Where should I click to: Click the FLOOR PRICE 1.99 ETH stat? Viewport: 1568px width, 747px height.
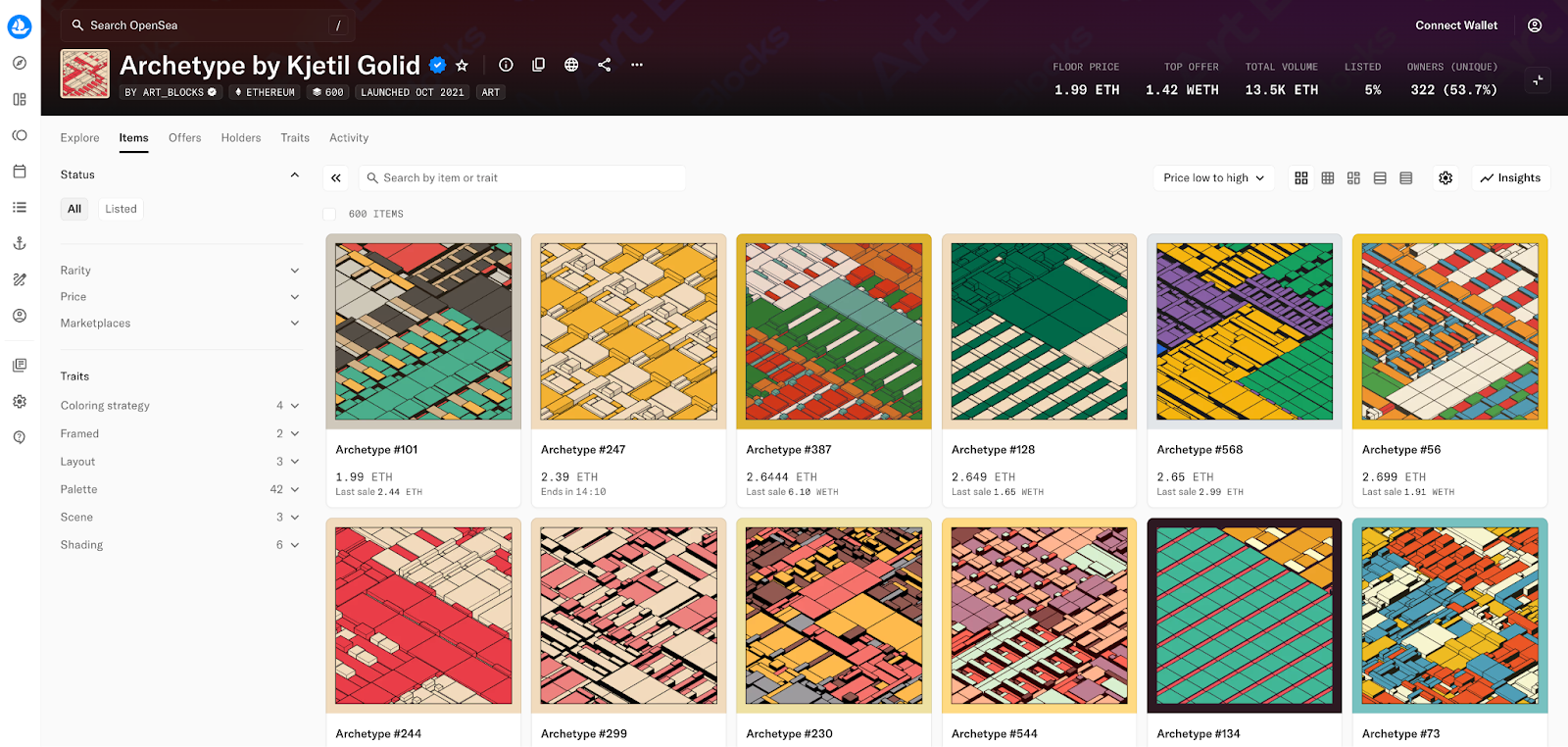tap(1086, 79)
